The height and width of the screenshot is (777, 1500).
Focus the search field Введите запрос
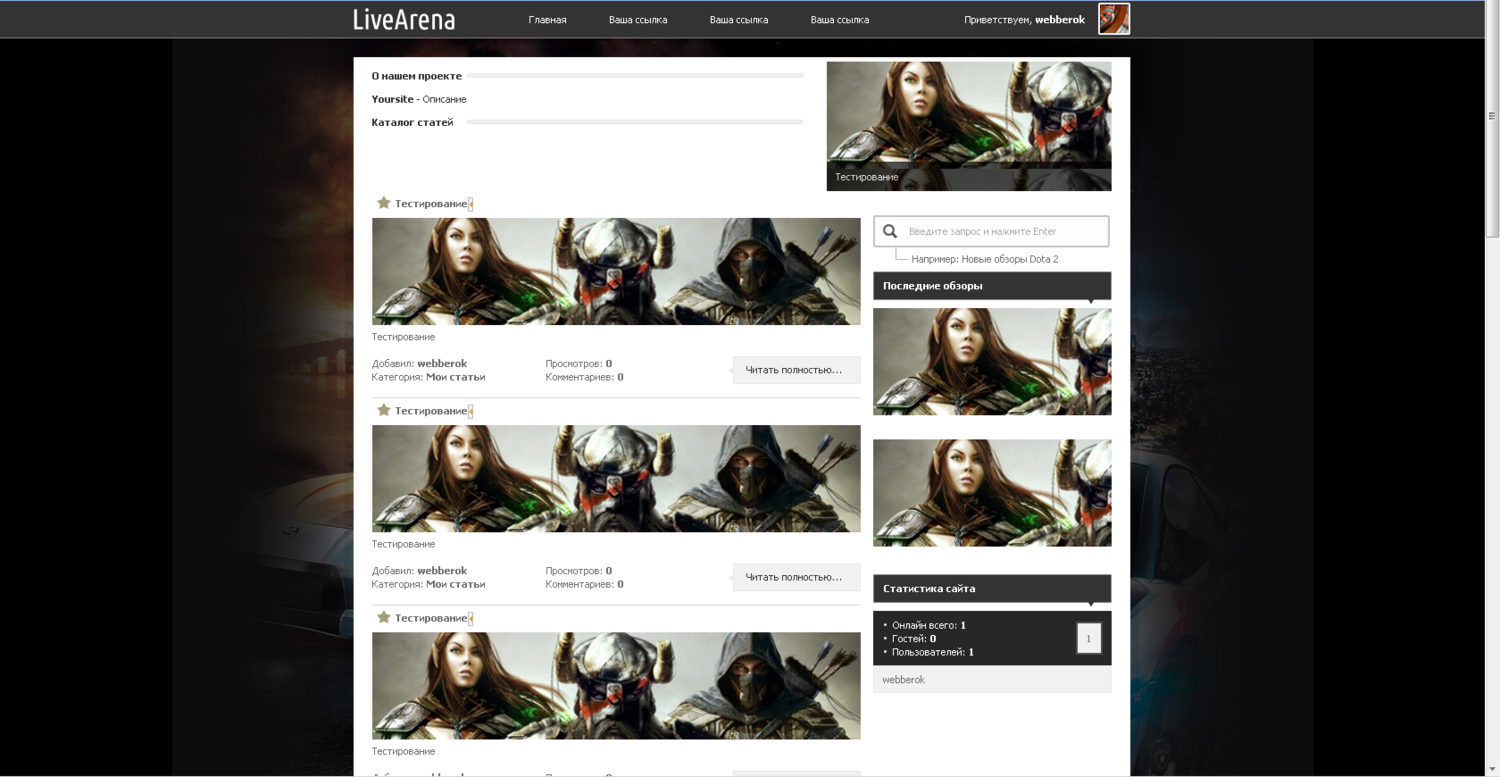pyautogui.click(x=1000, y=231)
